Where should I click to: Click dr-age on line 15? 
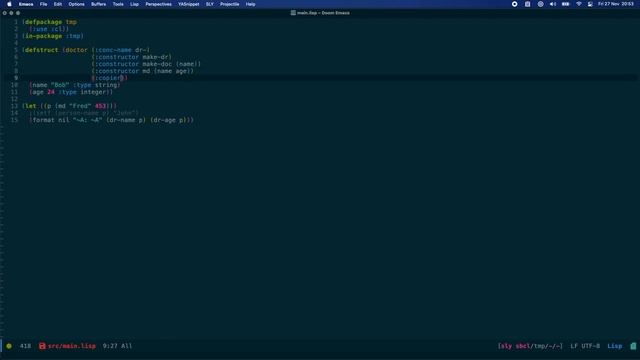[164, 120]
